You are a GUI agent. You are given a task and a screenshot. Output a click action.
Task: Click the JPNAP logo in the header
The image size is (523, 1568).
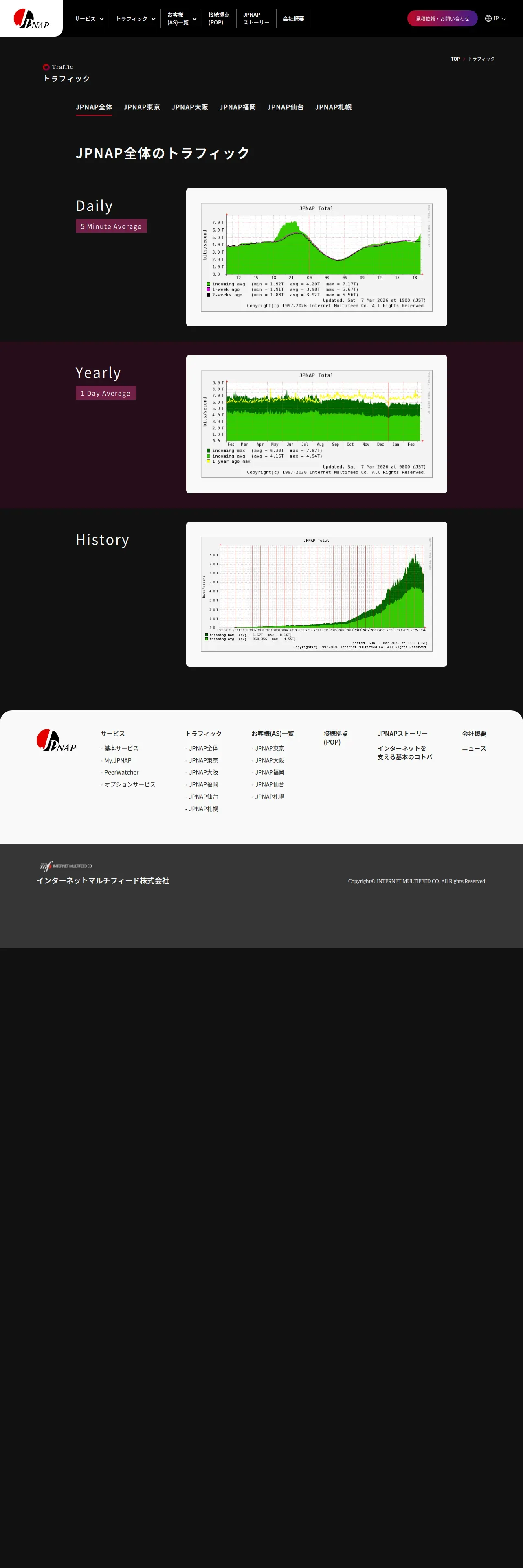pos(31,19)
